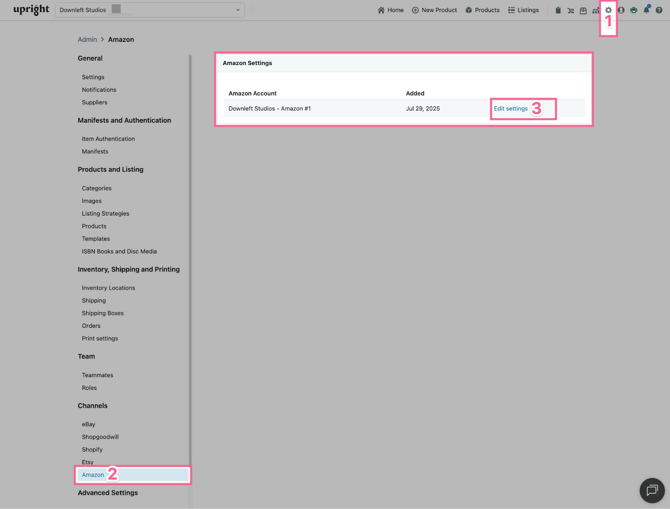Open Teammates under Team section

pyautogui.click(x=97, y=375)
